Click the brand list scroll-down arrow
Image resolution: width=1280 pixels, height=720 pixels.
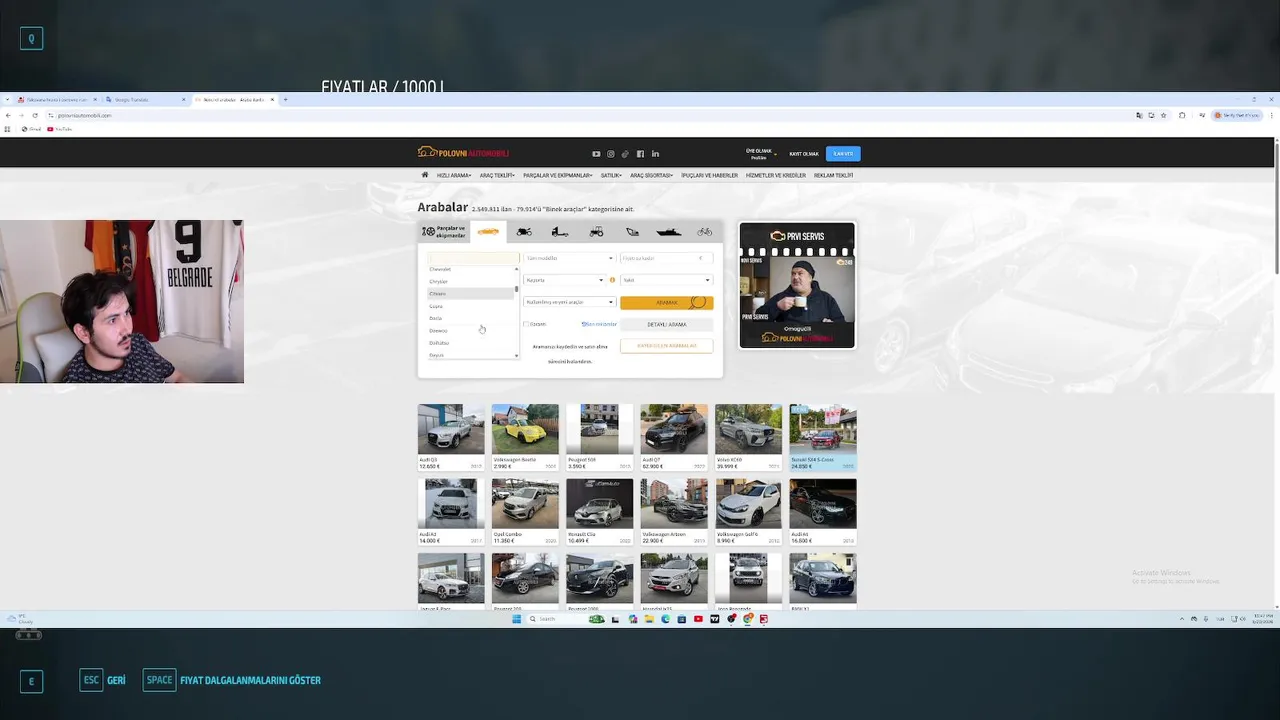(x=517, y=355)
